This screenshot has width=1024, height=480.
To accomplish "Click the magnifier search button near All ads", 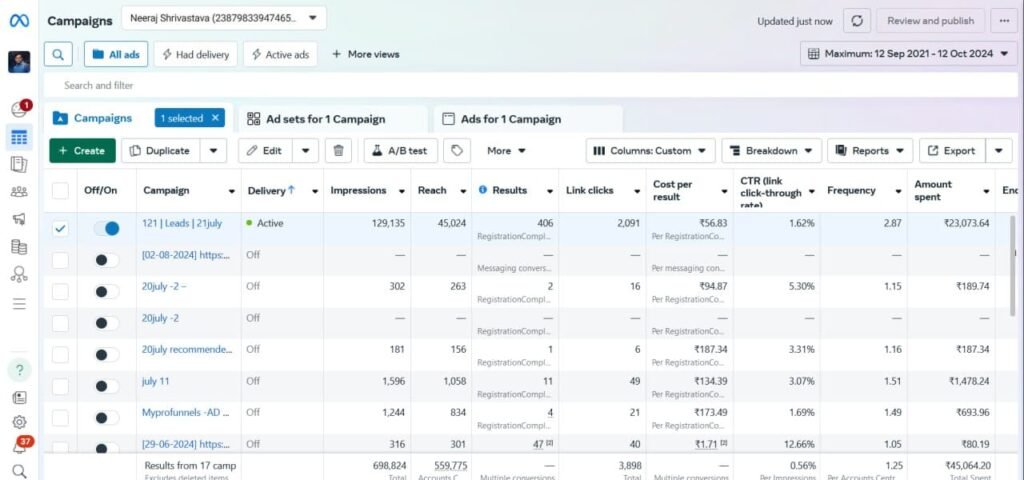I will point(60,54).
